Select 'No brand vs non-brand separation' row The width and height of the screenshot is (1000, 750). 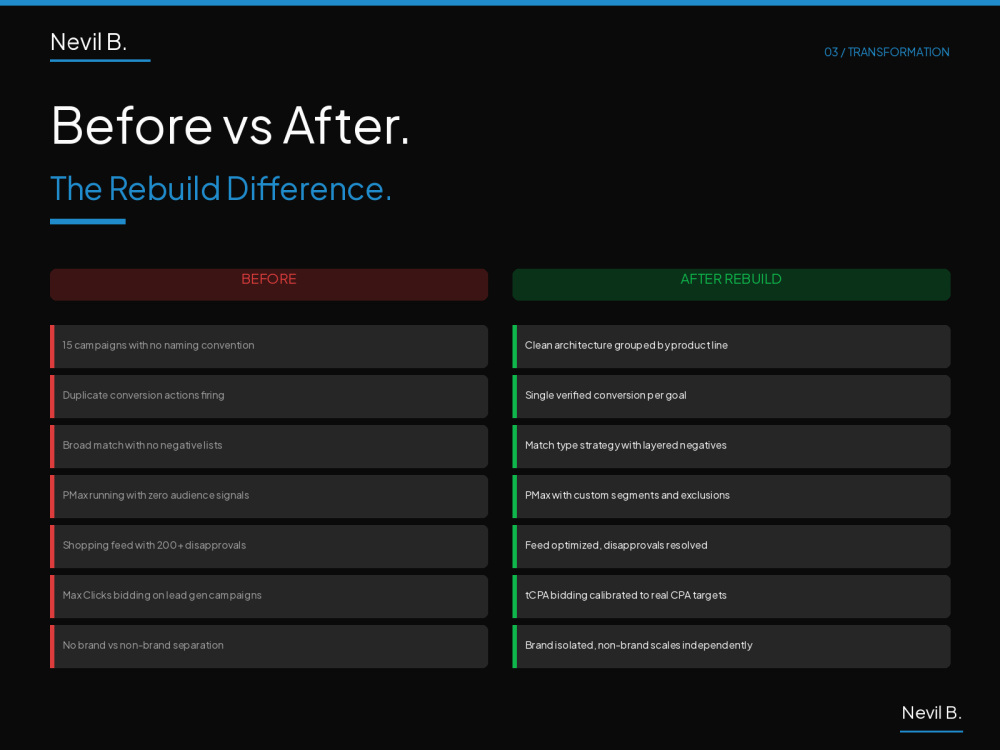[x=269, y=647]
